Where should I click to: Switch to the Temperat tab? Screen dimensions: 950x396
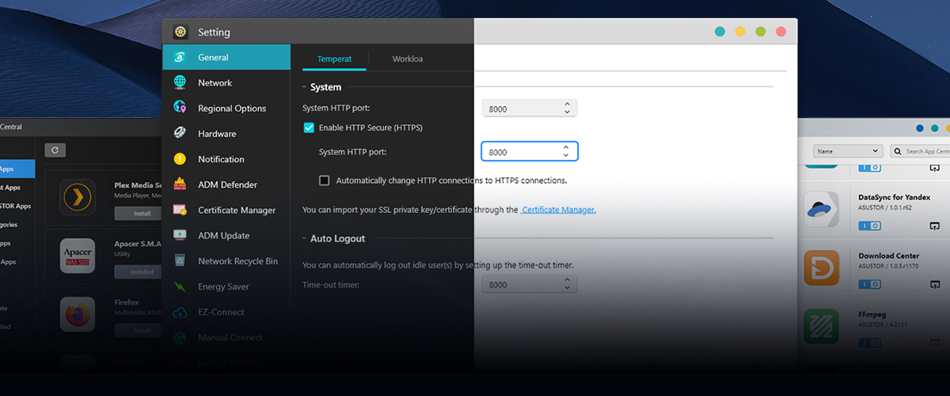tap(334, 59)
